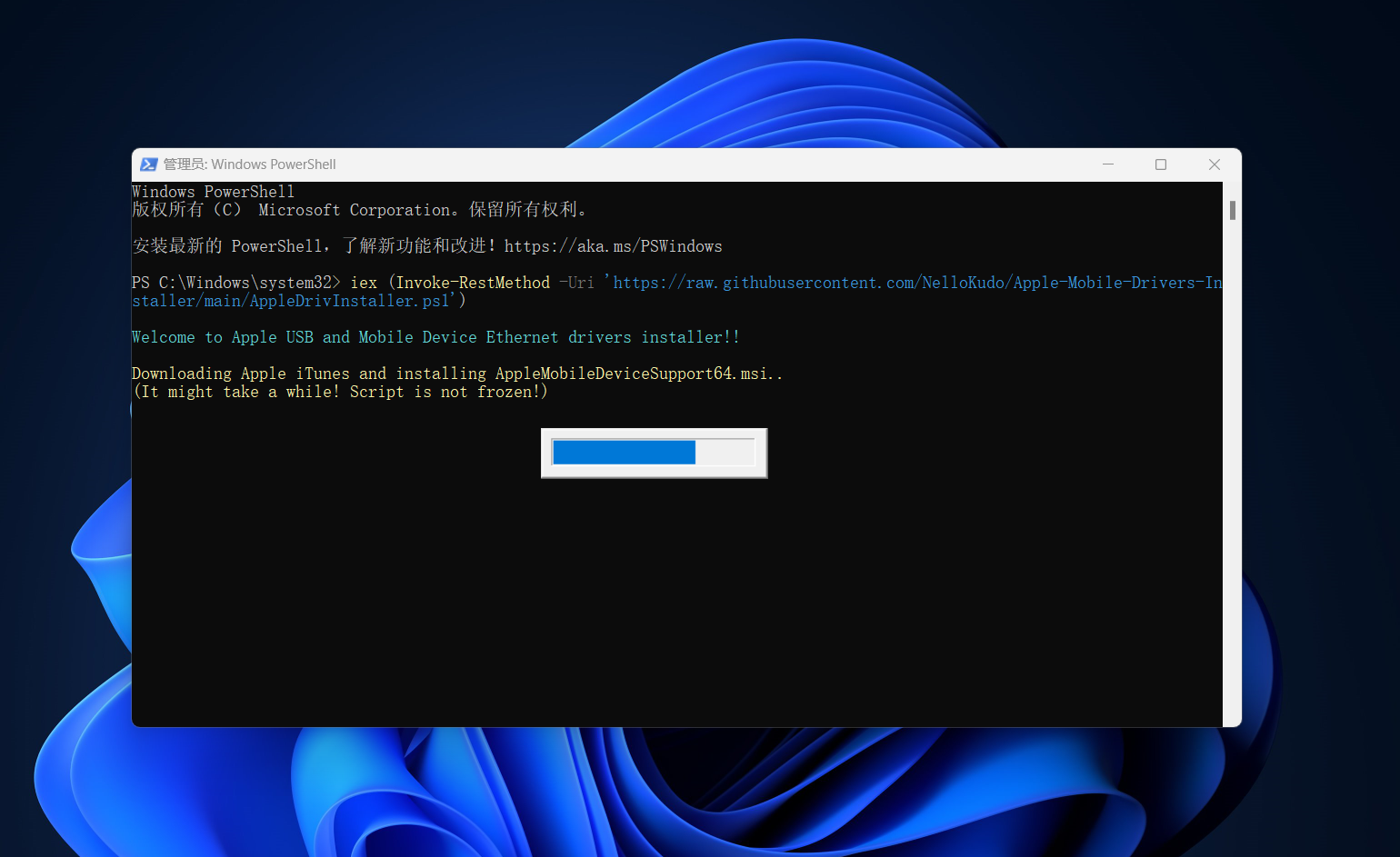Click the "Windows PowerShell" first output line
This screenshot has width=1400, height=857.
click(213, 192)
